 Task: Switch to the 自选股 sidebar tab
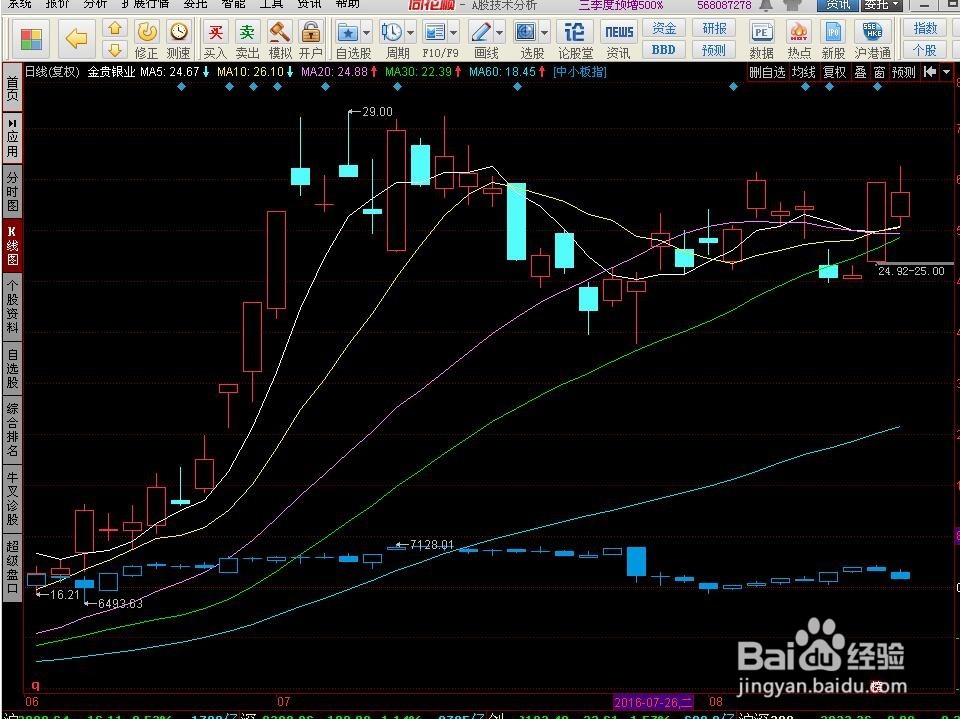[12, 368]
